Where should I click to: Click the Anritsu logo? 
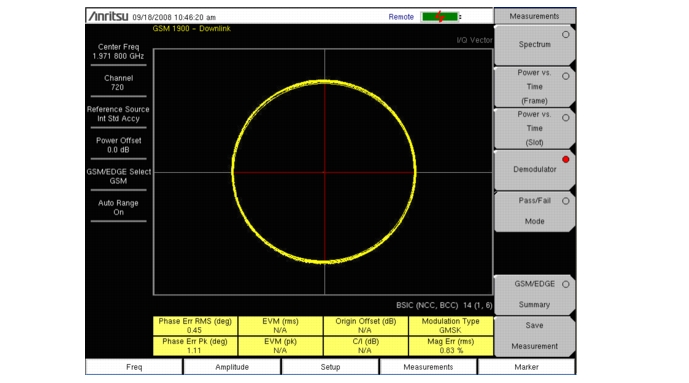(x=109, y=16)
